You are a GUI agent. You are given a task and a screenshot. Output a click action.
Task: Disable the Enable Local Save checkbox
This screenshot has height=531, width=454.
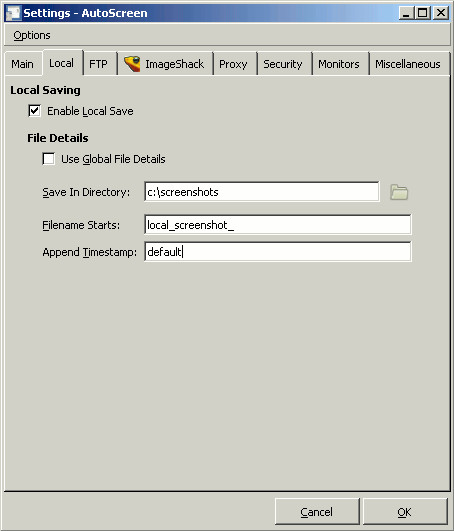pos(35,111)
